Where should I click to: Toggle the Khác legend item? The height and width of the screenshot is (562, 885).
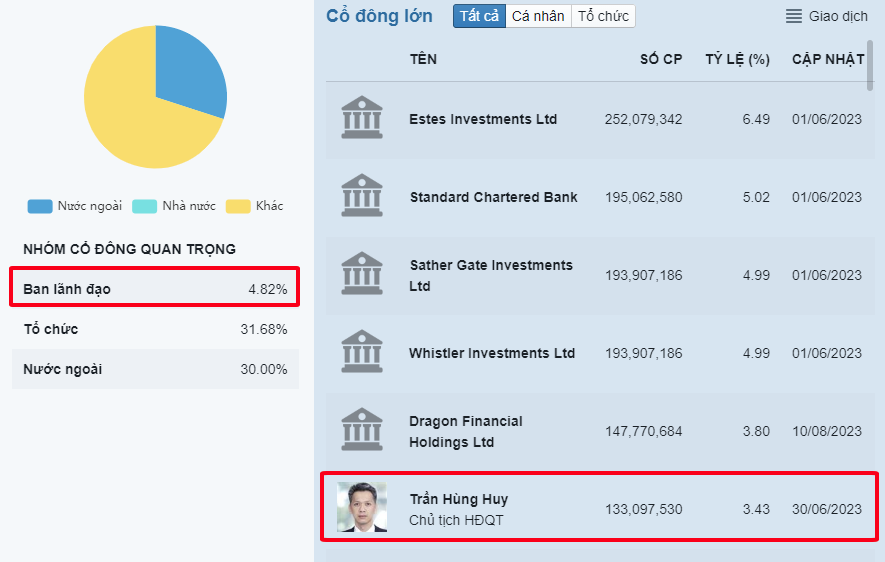255,206
